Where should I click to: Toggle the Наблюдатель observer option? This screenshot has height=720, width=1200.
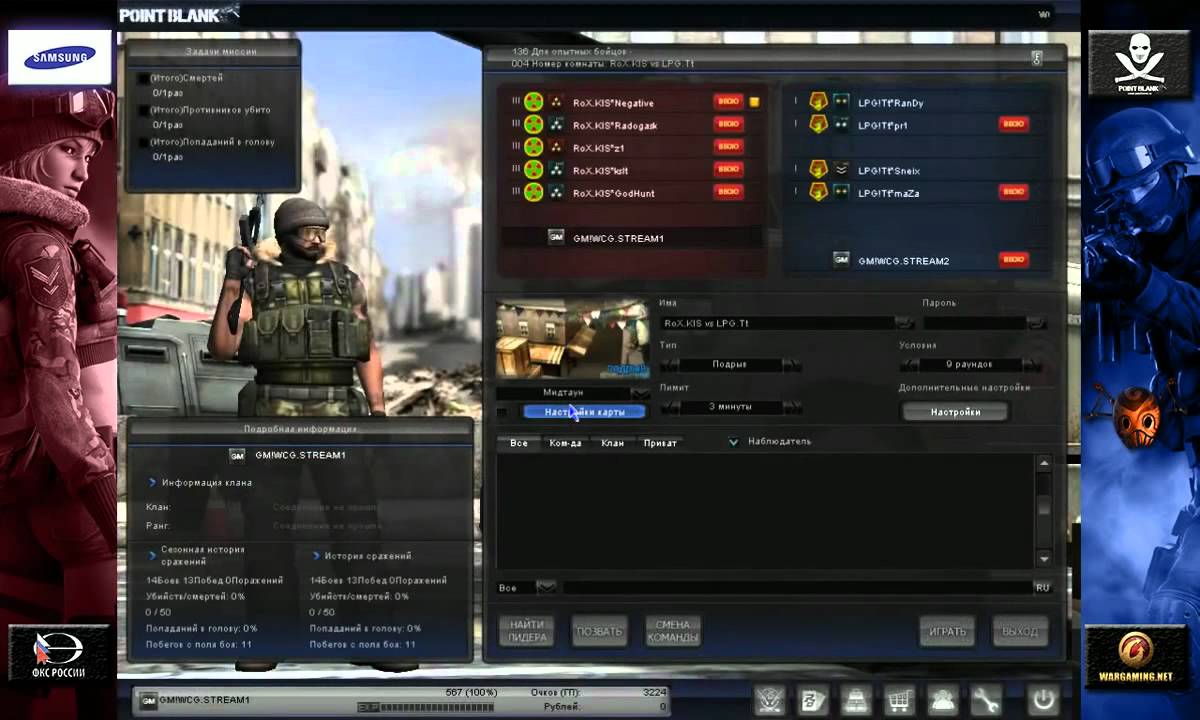point(733,442)
